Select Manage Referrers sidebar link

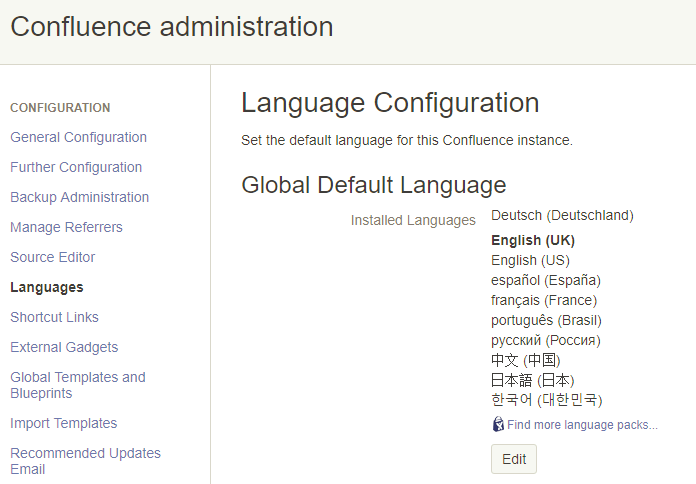click(66, 227)
